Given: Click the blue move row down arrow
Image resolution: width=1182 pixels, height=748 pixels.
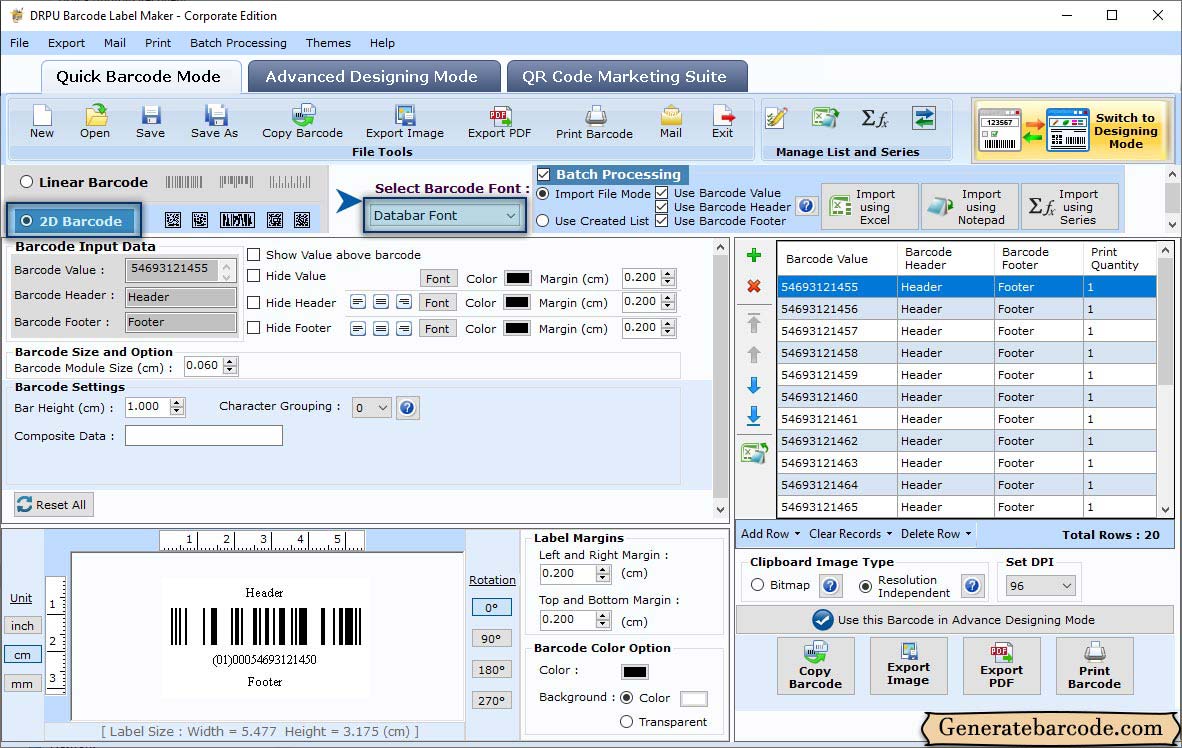Looking at the screenshot, I should tap(753, 385).
